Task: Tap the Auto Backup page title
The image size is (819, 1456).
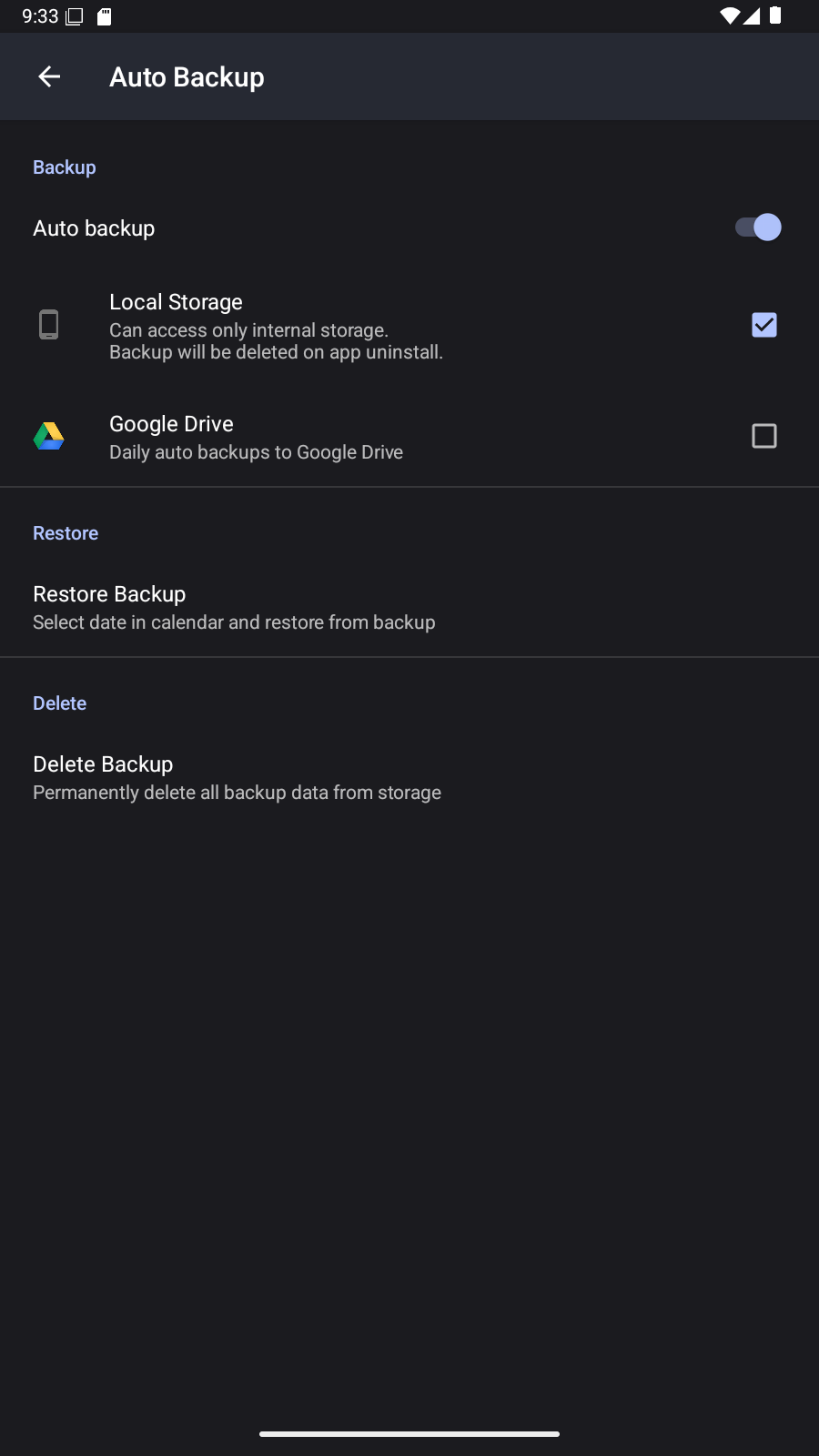Action: [x=187, y=77]
